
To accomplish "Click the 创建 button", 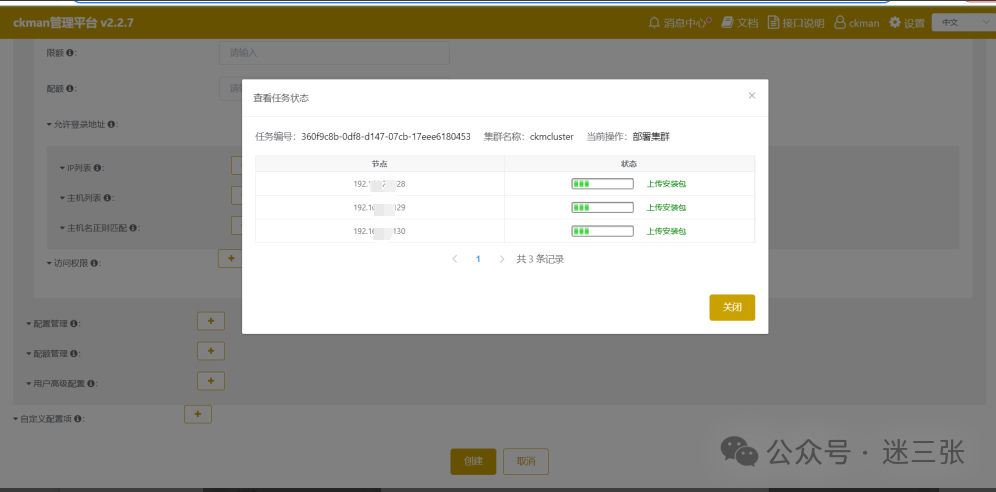I will (473, 462).
